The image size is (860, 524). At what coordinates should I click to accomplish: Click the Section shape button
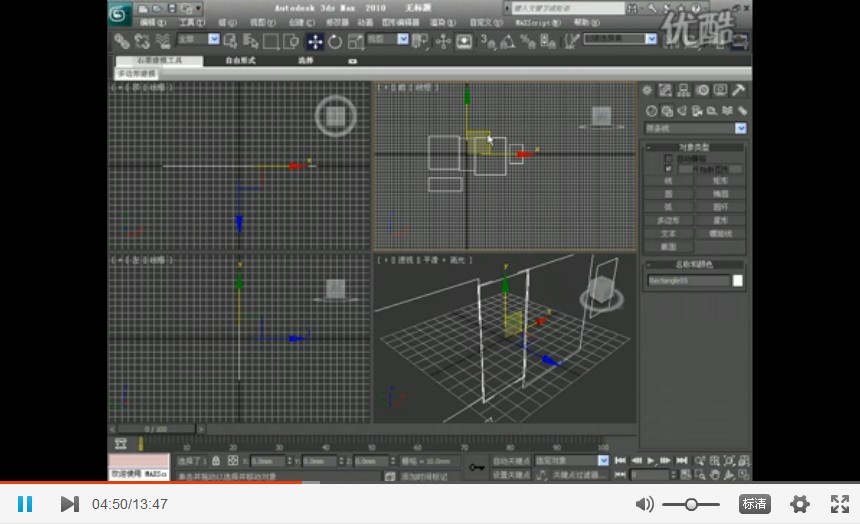coord(668,247)
